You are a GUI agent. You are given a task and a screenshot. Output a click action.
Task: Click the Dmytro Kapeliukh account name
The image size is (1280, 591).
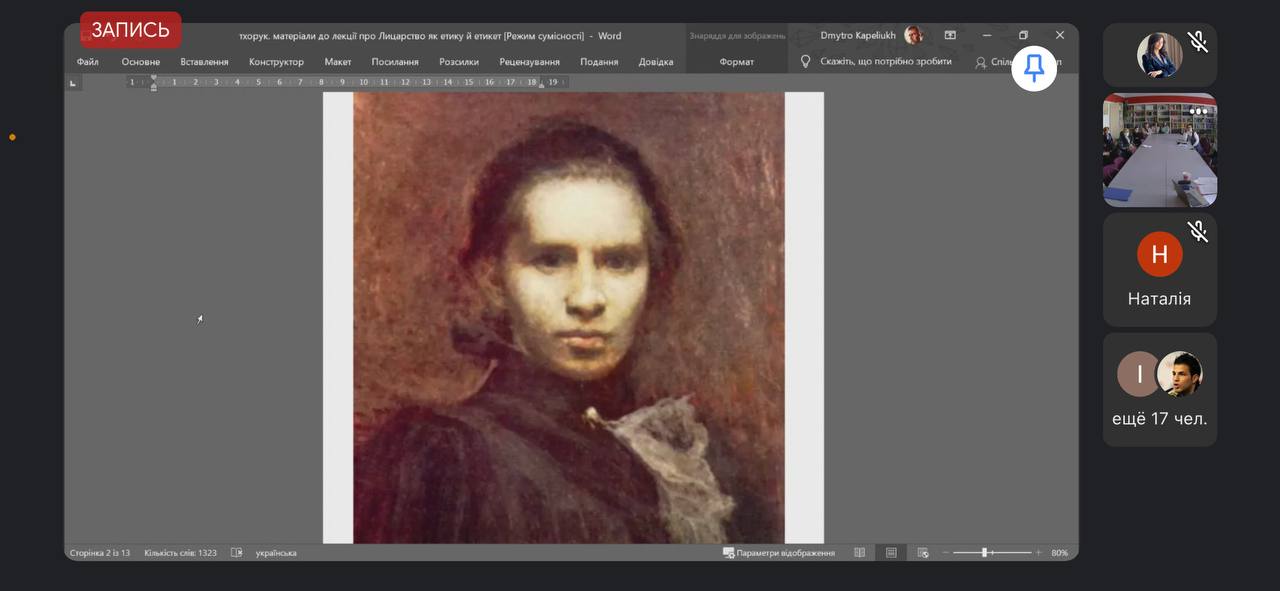point(859,35)
